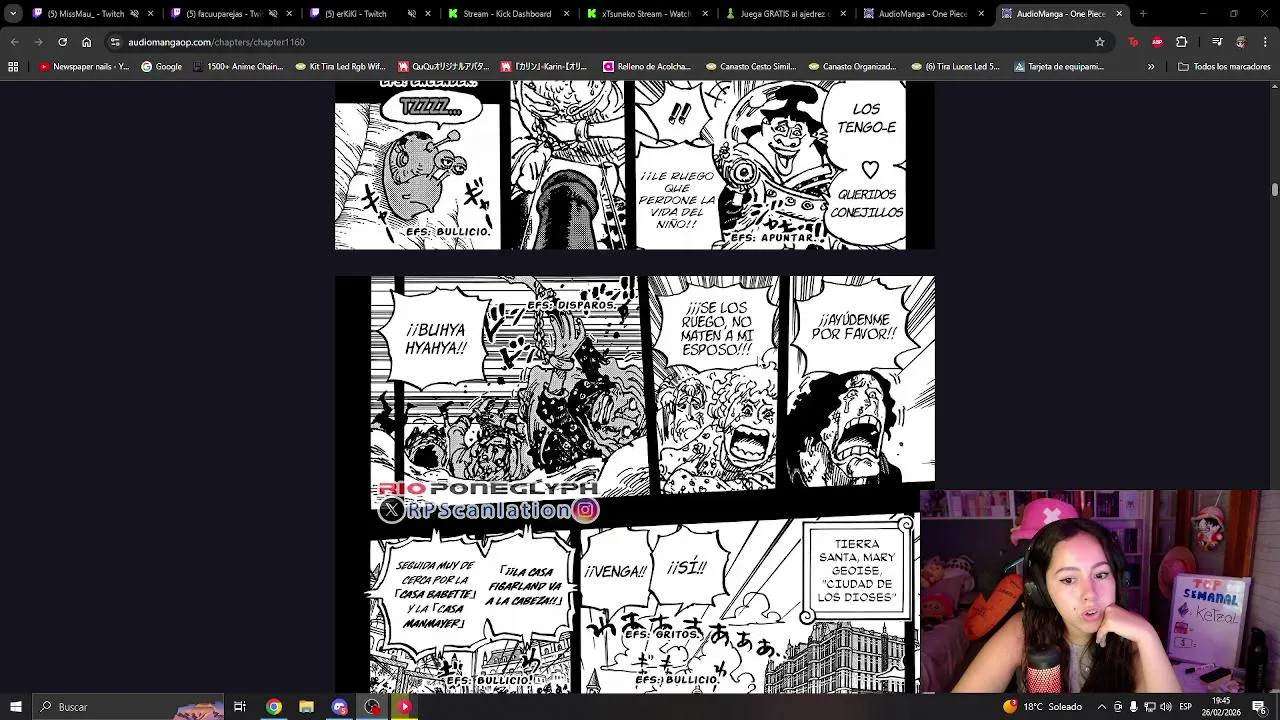Image resolution: width=1280 pixels, height=720 pixels.
Task: Open the extensions puzzle menu
Action: pos(1181,42)
